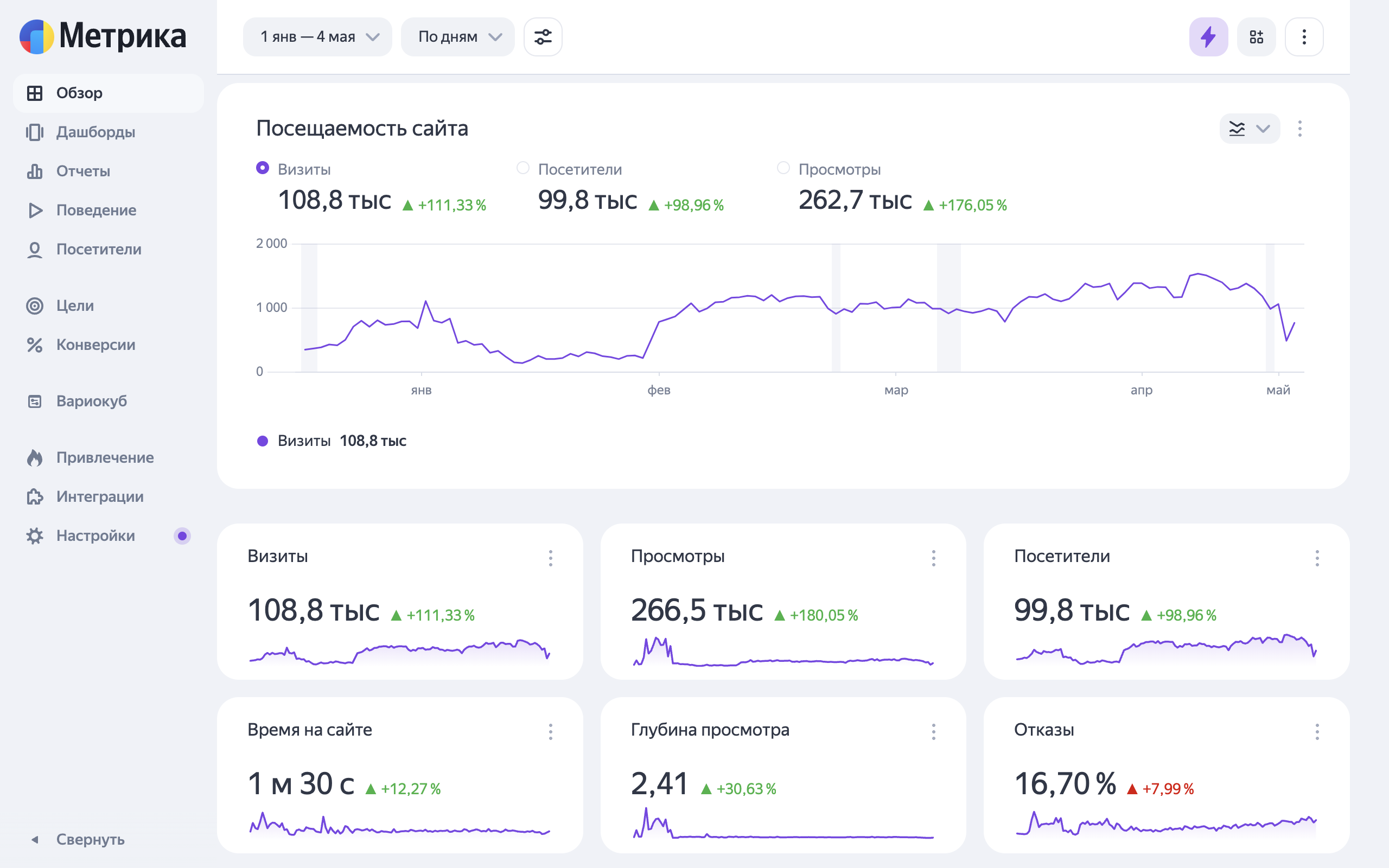This screenshot has height=868, width=1389.
Task: Open the three-dot menu in the top header
Action: pos(1304,37)
